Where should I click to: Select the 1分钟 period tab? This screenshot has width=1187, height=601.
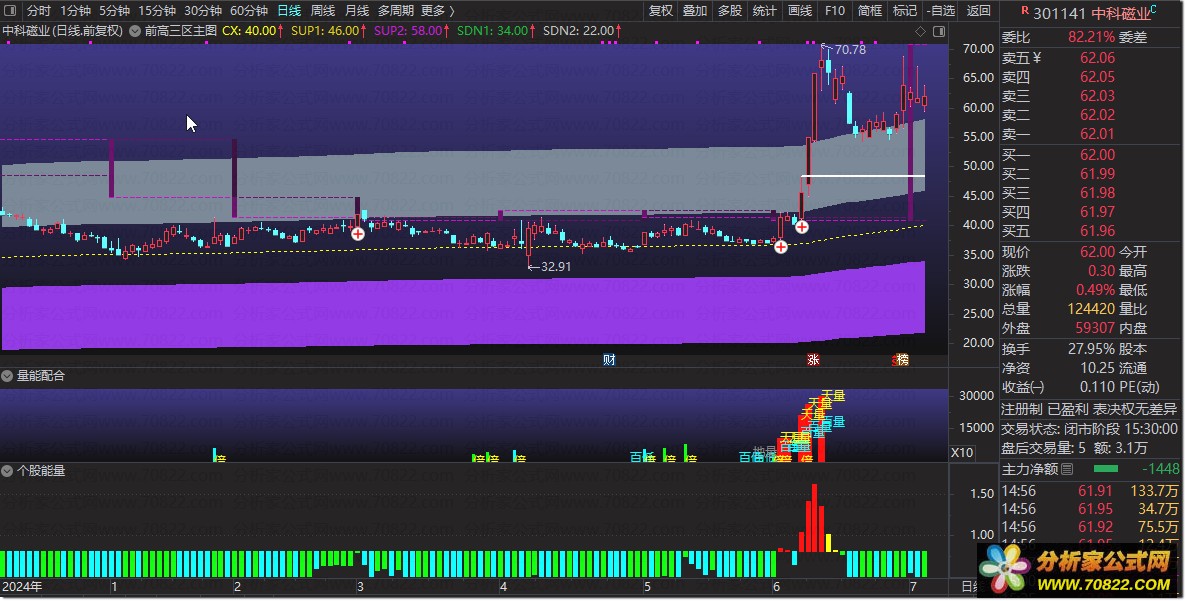tap(75, 11)
